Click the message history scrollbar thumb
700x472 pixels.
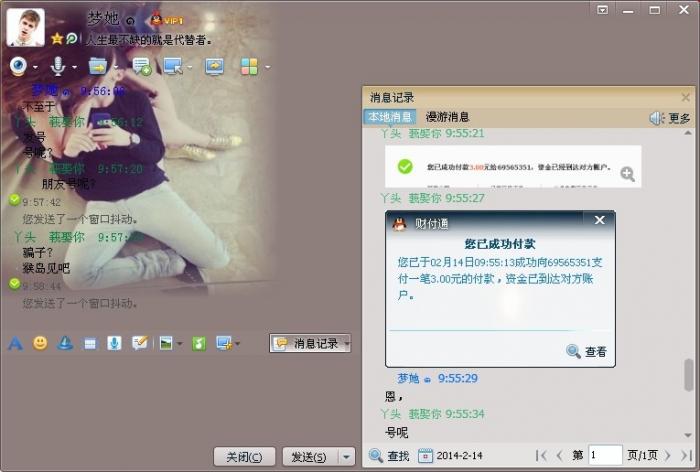(689, 375)
